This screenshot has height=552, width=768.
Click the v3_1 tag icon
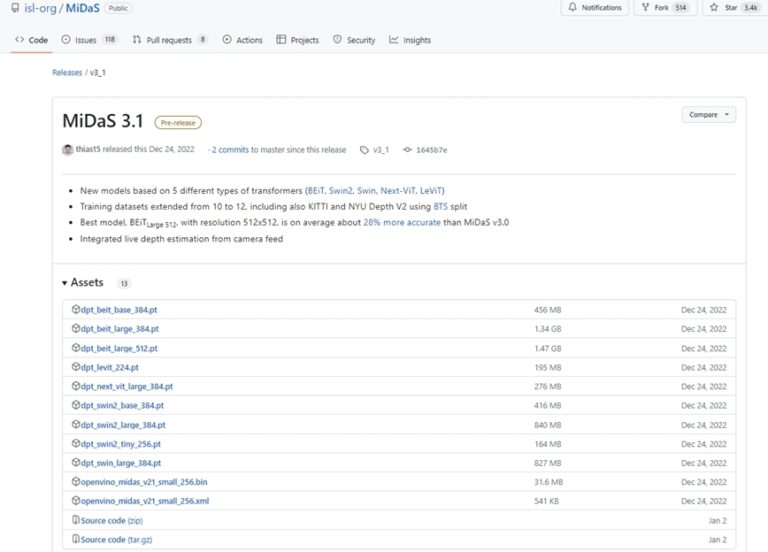point(366,150)
